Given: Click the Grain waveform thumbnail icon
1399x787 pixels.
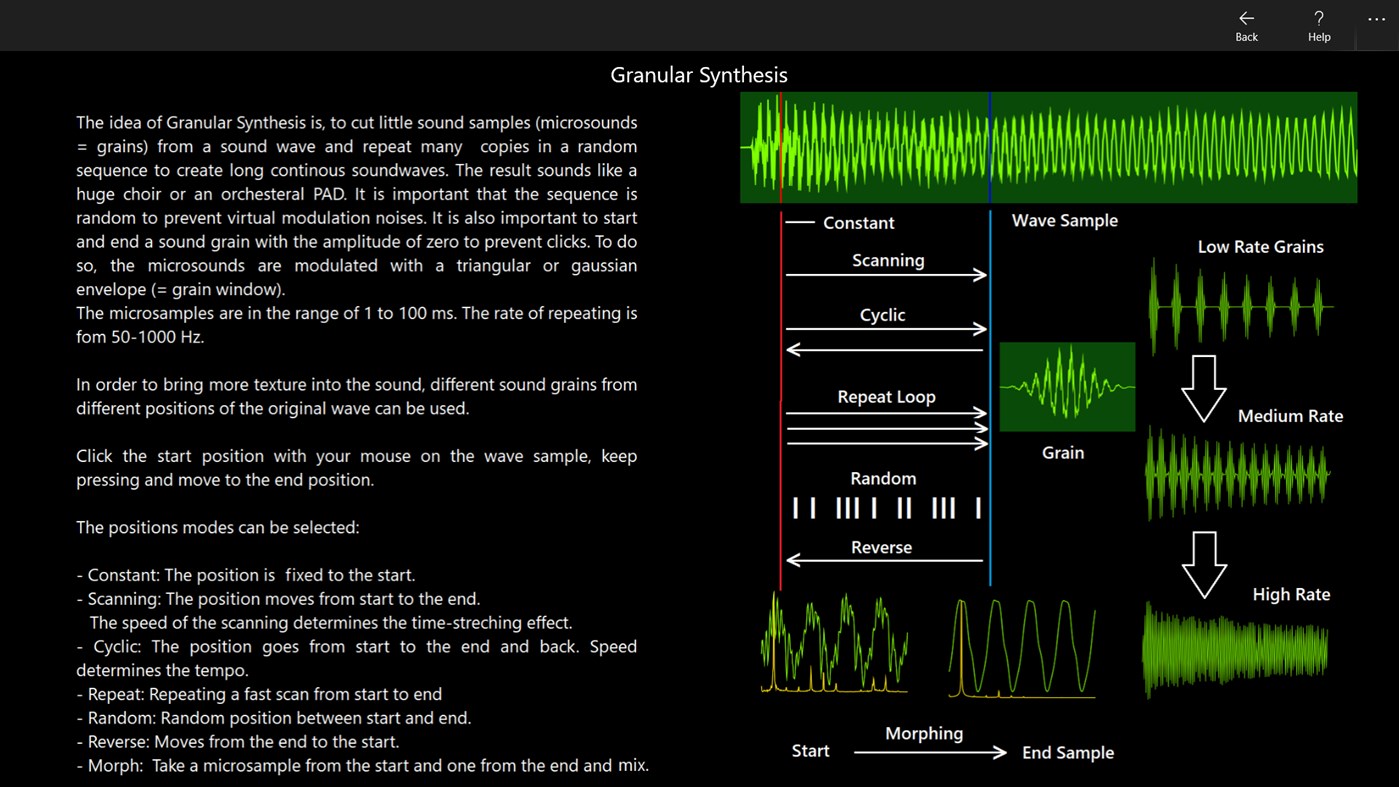Looking at the screenshot, I should tap(1066, 386).
